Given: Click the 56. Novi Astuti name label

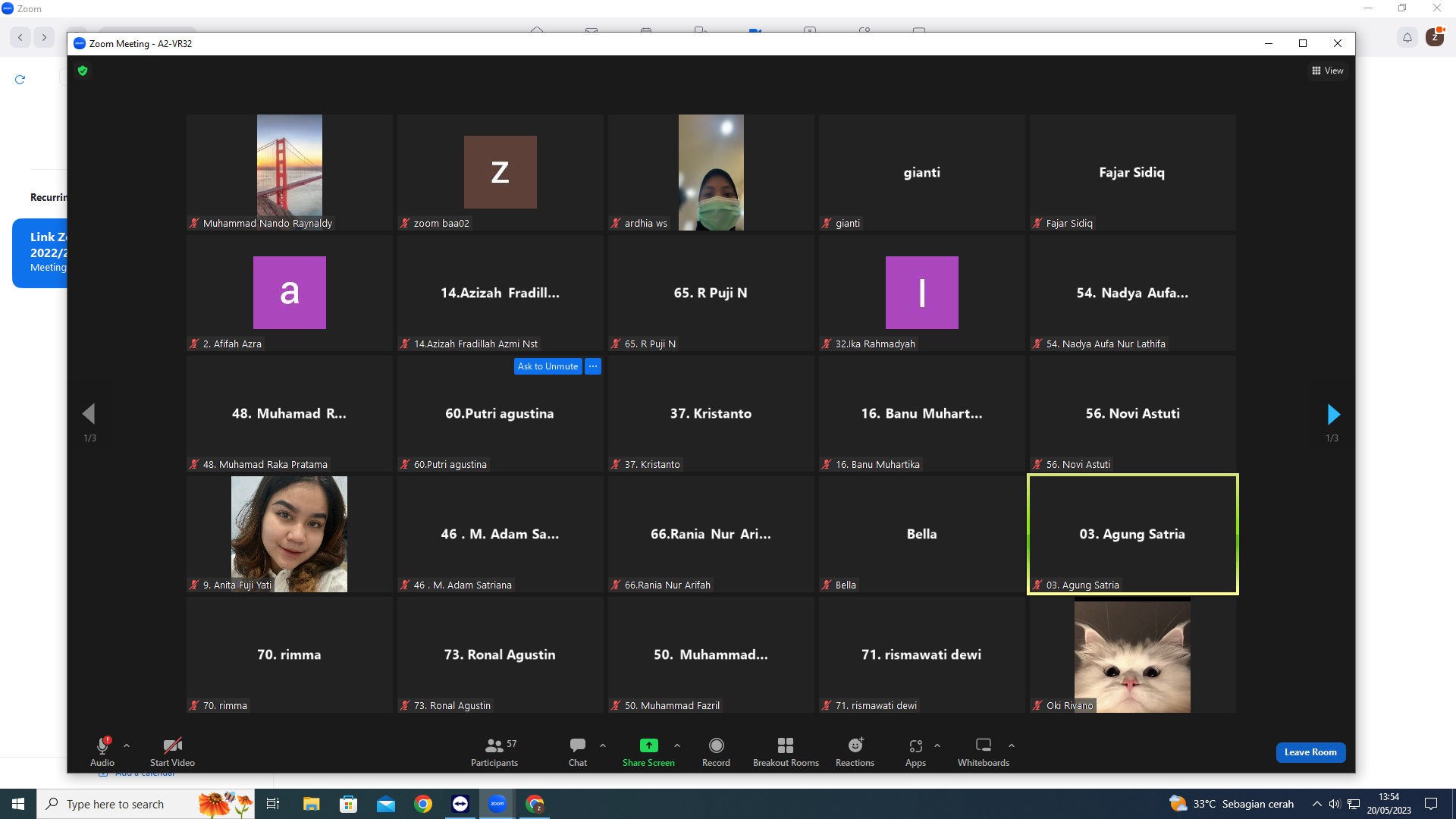Looking at the screenshot, I should click(1078, 464).
